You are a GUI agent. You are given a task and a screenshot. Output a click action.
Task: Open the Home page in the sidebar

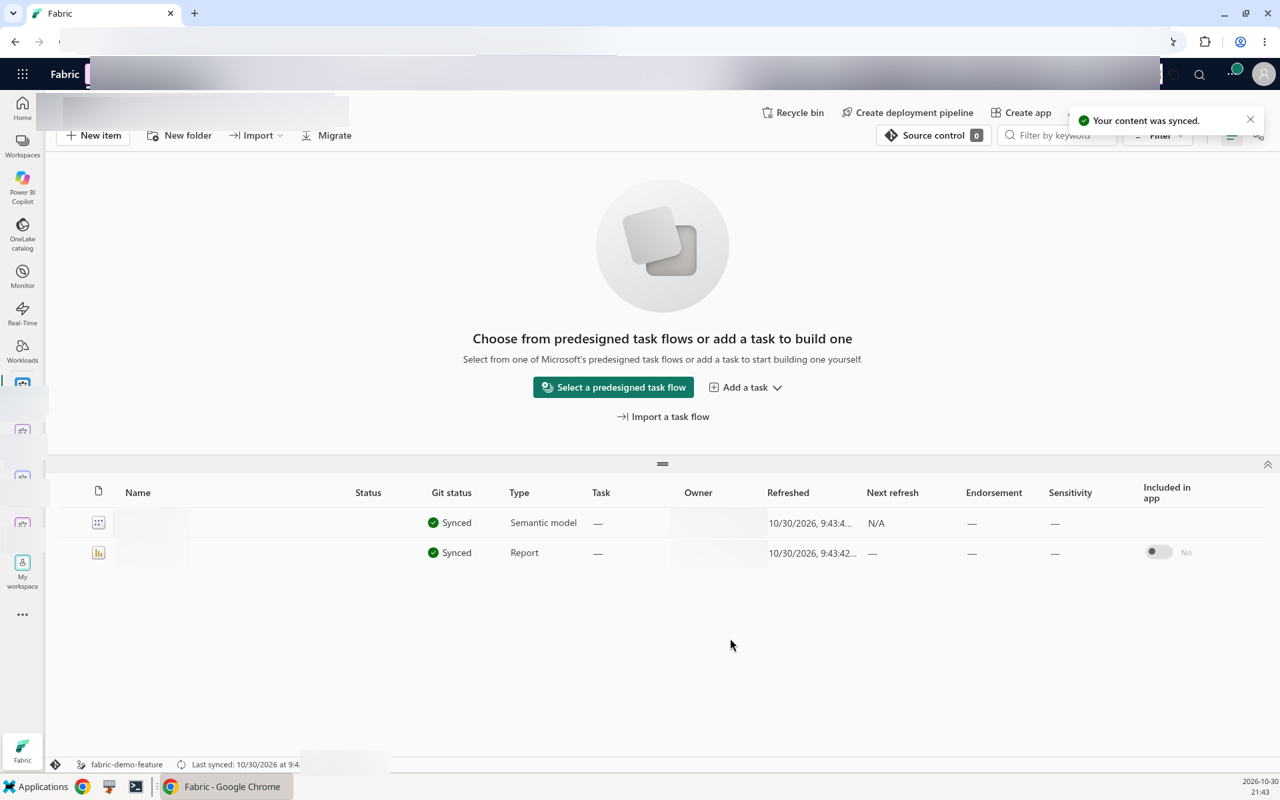[22, 108]
